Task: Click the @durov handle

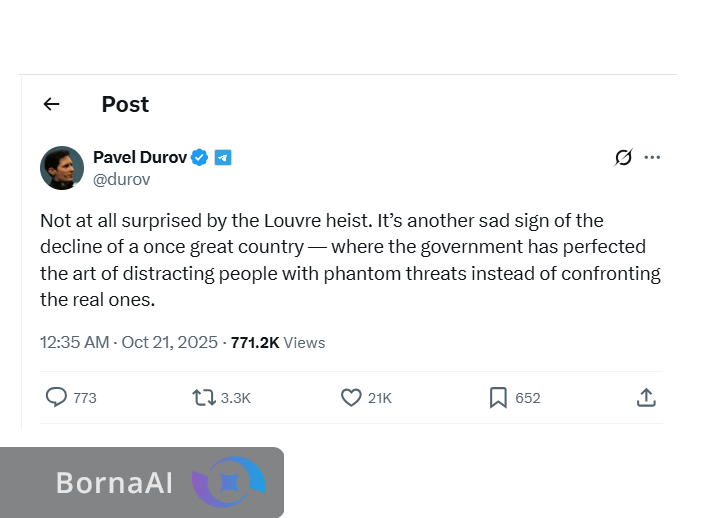Action: click(121, 180)
